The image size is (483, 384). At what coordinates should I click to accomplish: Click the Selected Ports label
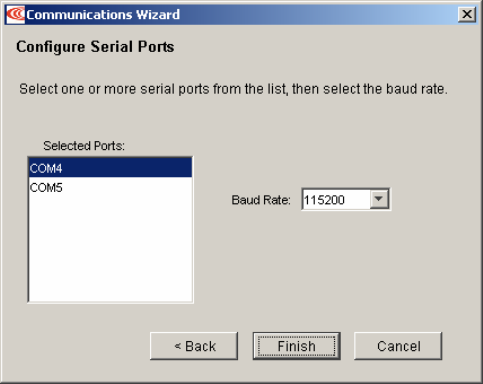pos(84,146)
